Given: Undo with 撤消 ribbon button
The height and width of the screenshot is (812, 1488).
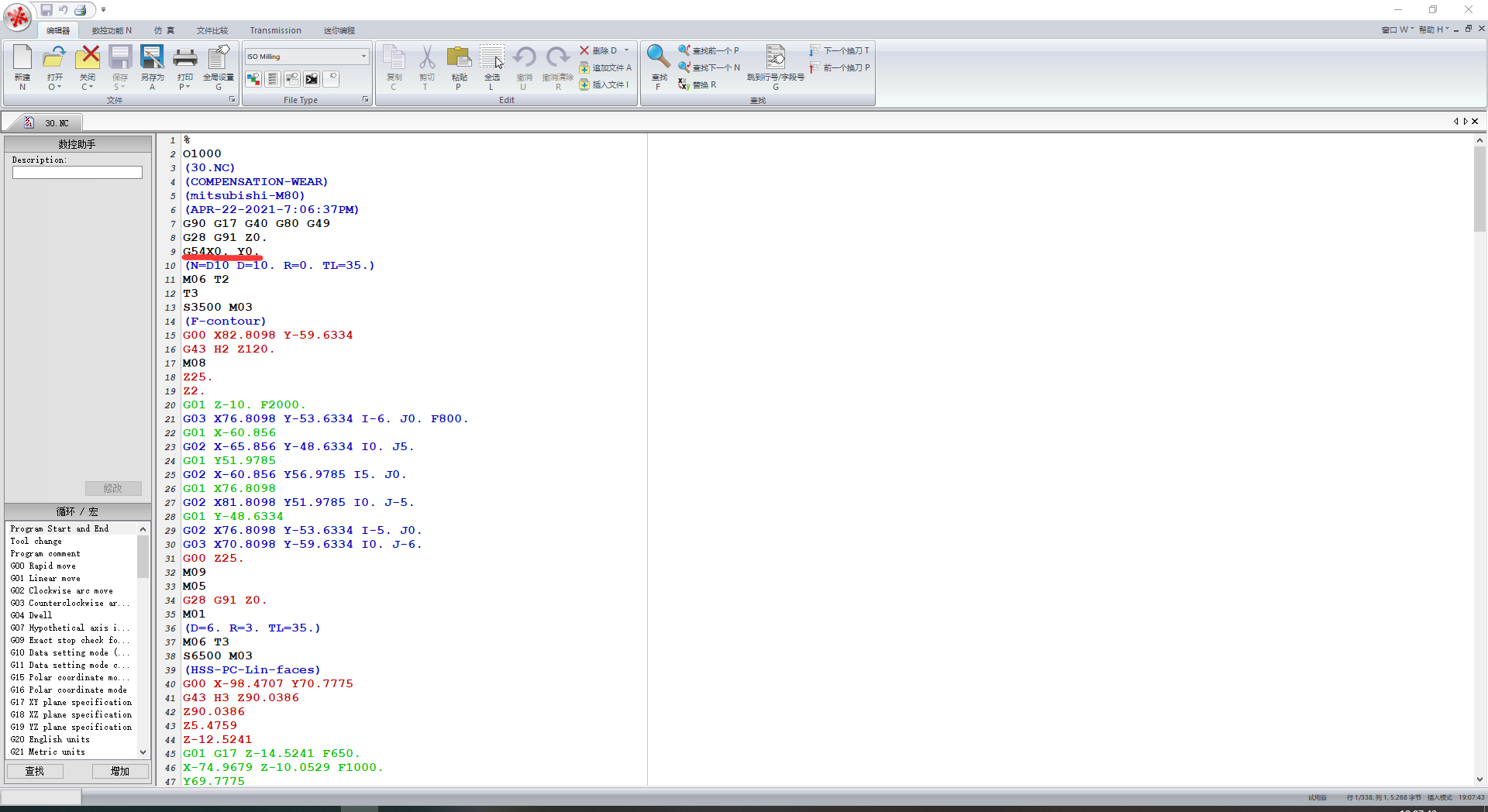Looking at the screenshot, I should (525, 67).
